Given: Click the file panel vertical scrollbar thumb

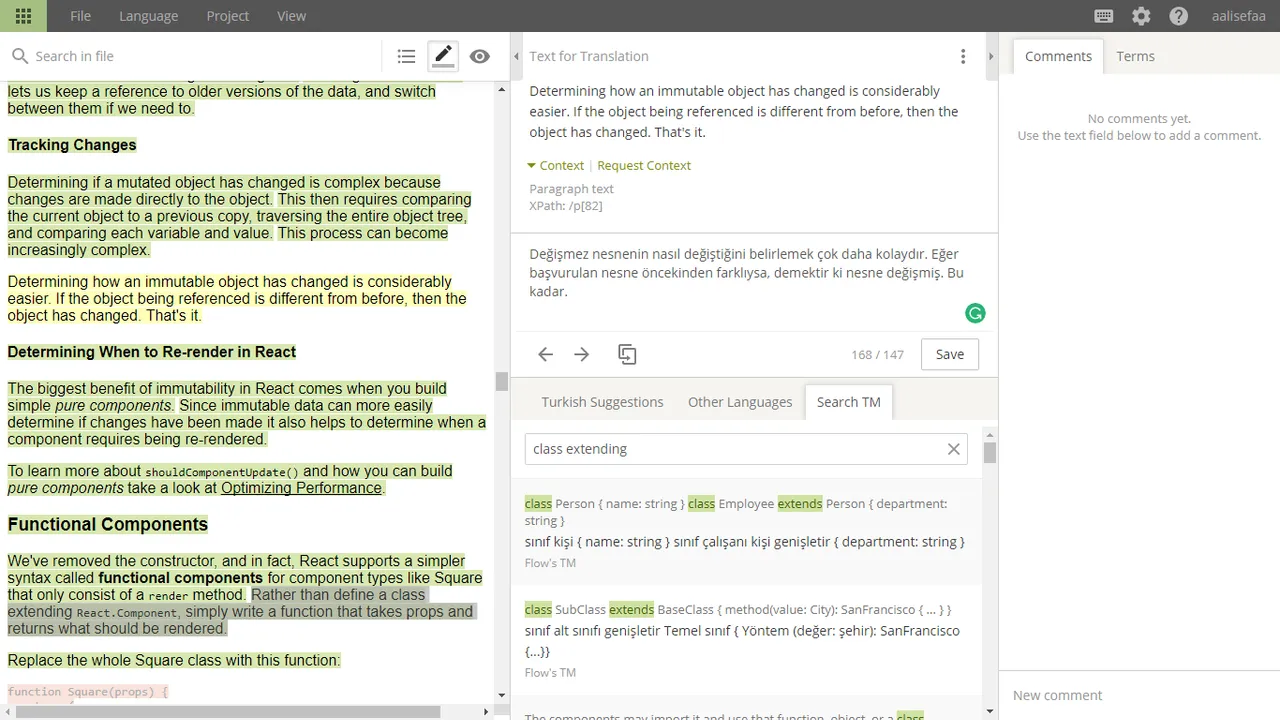Looking at the screenshot, I should coord(502,381).
